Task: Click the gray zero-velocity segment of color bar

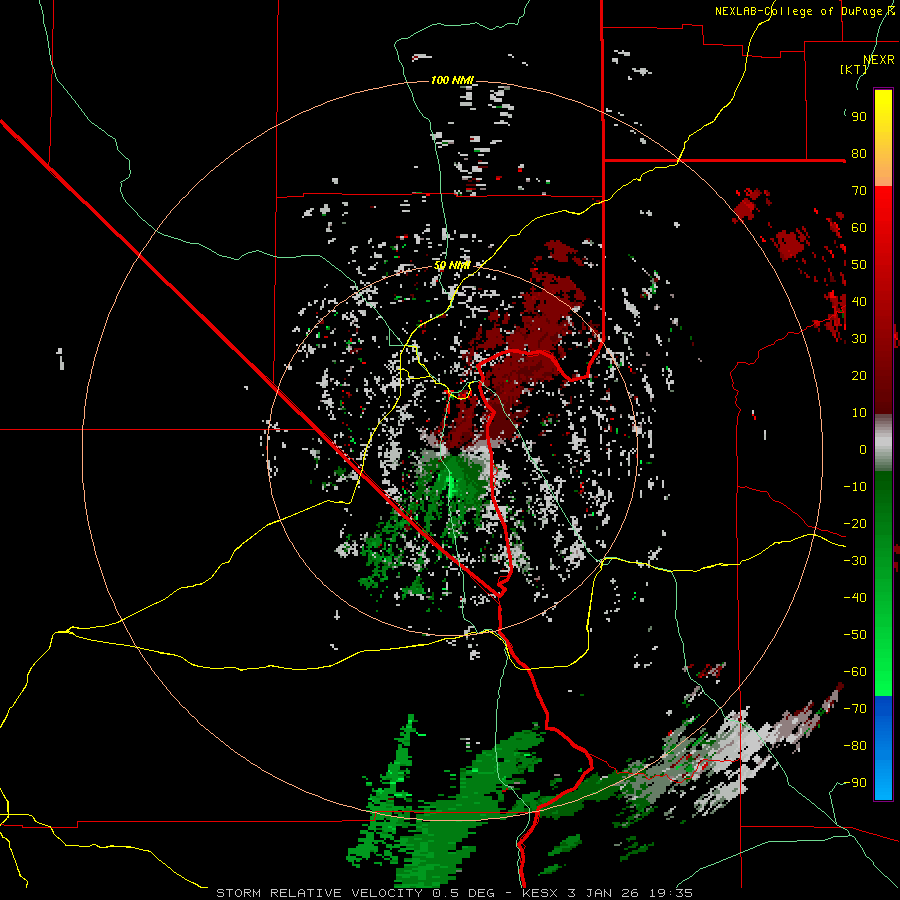Action: 883,442
